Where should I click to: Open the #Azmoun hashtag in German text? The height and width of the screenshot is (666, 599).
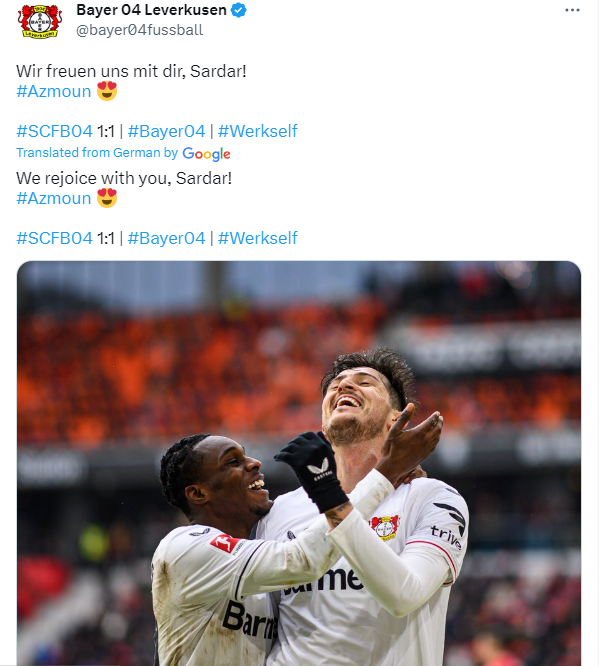54,91
